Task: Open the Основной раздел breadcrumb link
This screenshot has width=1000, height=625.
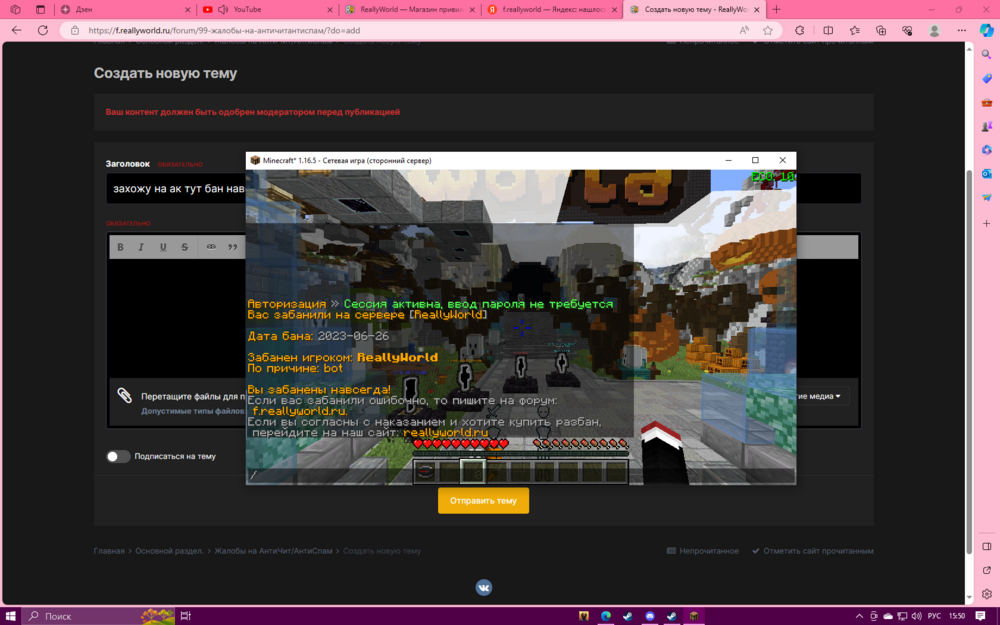Action: (169, 551)
